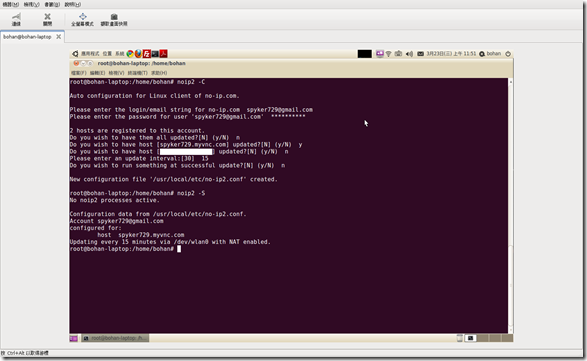The image size is (587, 361).
Task: Open the 機器(M) menu in the viewer
Action: (x=10, y=4)
